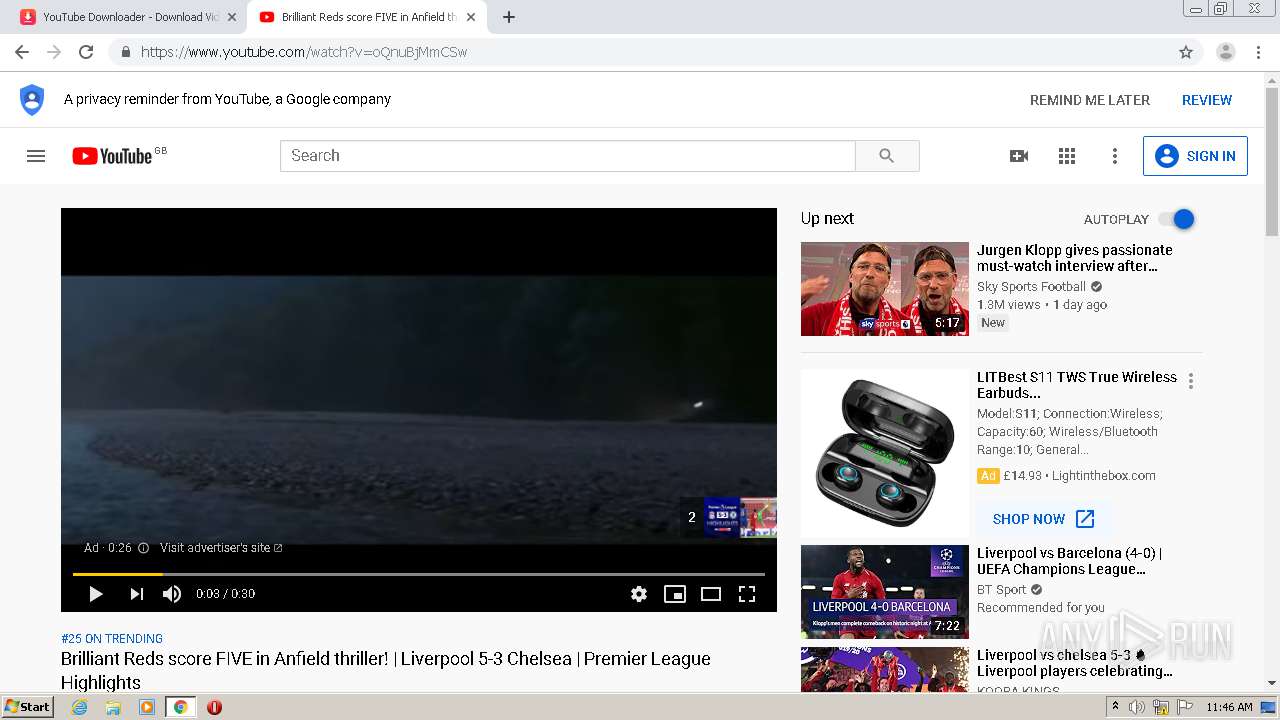The height and width of the screenshot is (720, 1280).
Task: Click system tray volume icon
Action: click(x=1138, y=707)
